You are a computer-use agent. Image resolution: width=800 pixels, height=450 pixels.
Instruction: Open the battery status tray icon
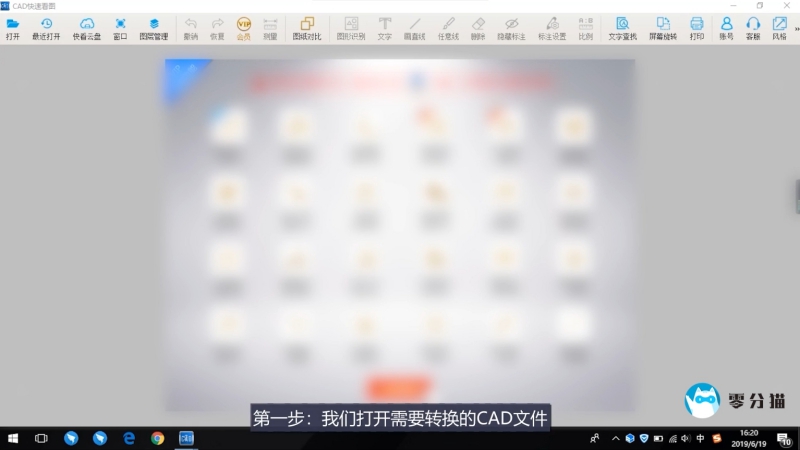point(658,438)
